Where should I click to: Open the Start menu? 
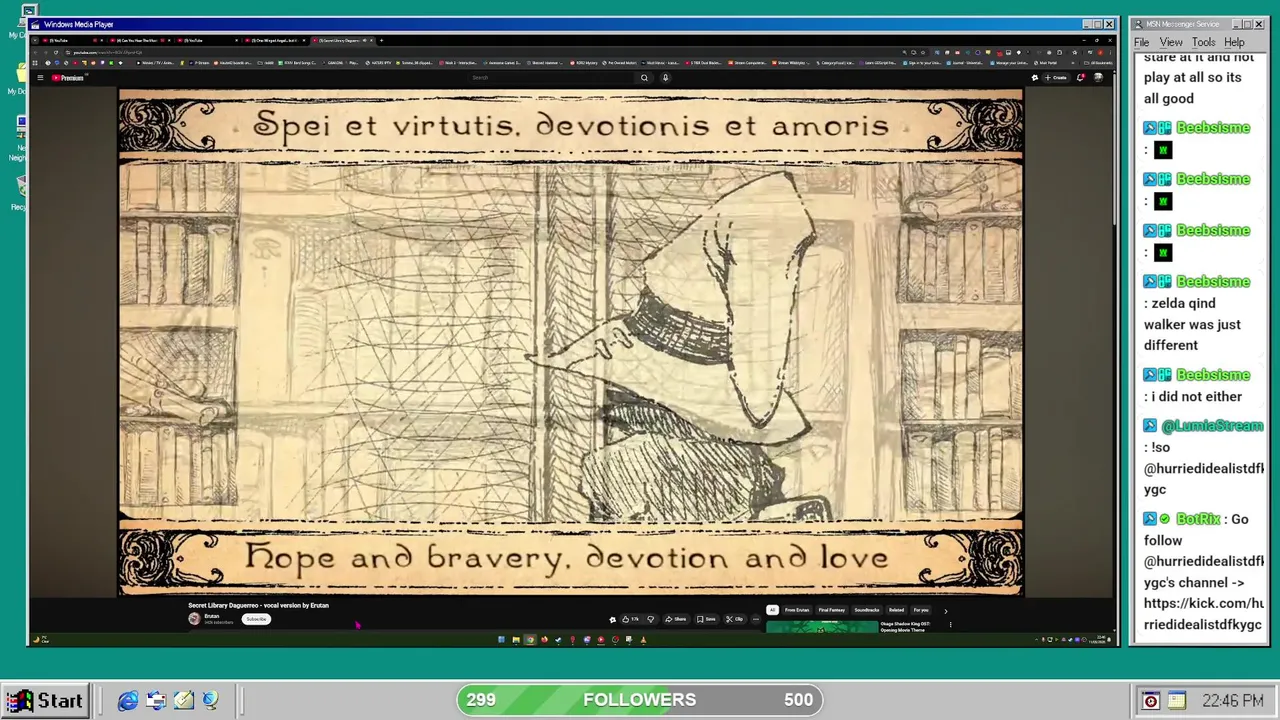44,700
